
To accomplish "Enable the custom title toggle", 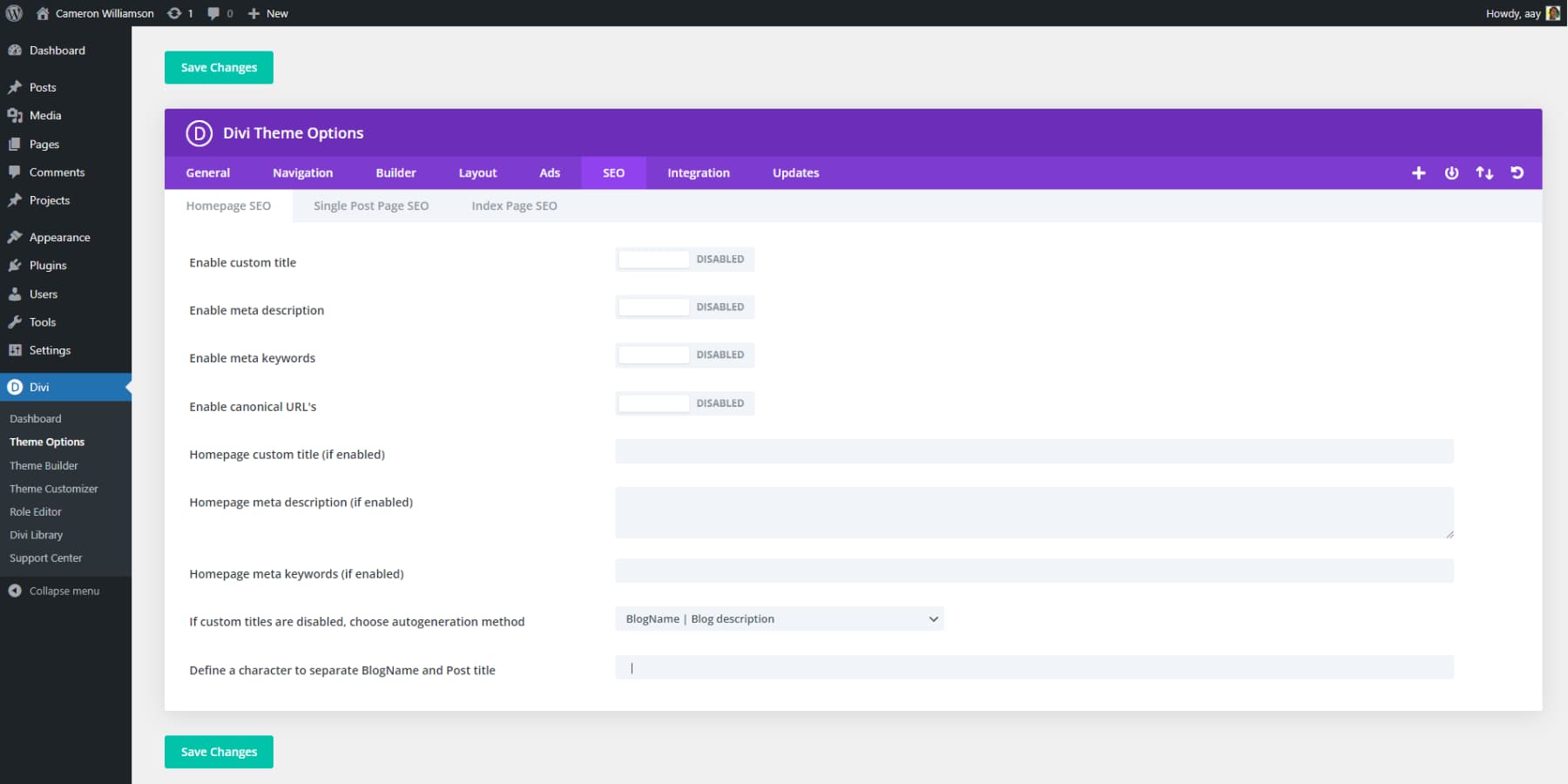I will pyautogui.click(x=654, y=259).
